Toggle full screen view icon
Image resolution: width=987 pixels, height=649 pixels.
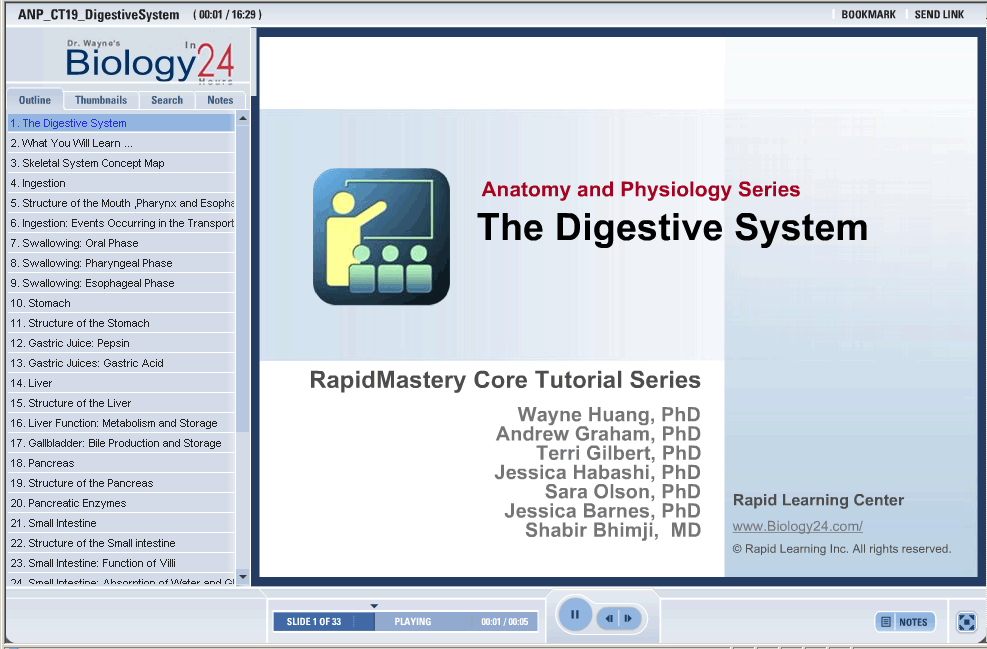pyautogui.click(x=966, y=622)
